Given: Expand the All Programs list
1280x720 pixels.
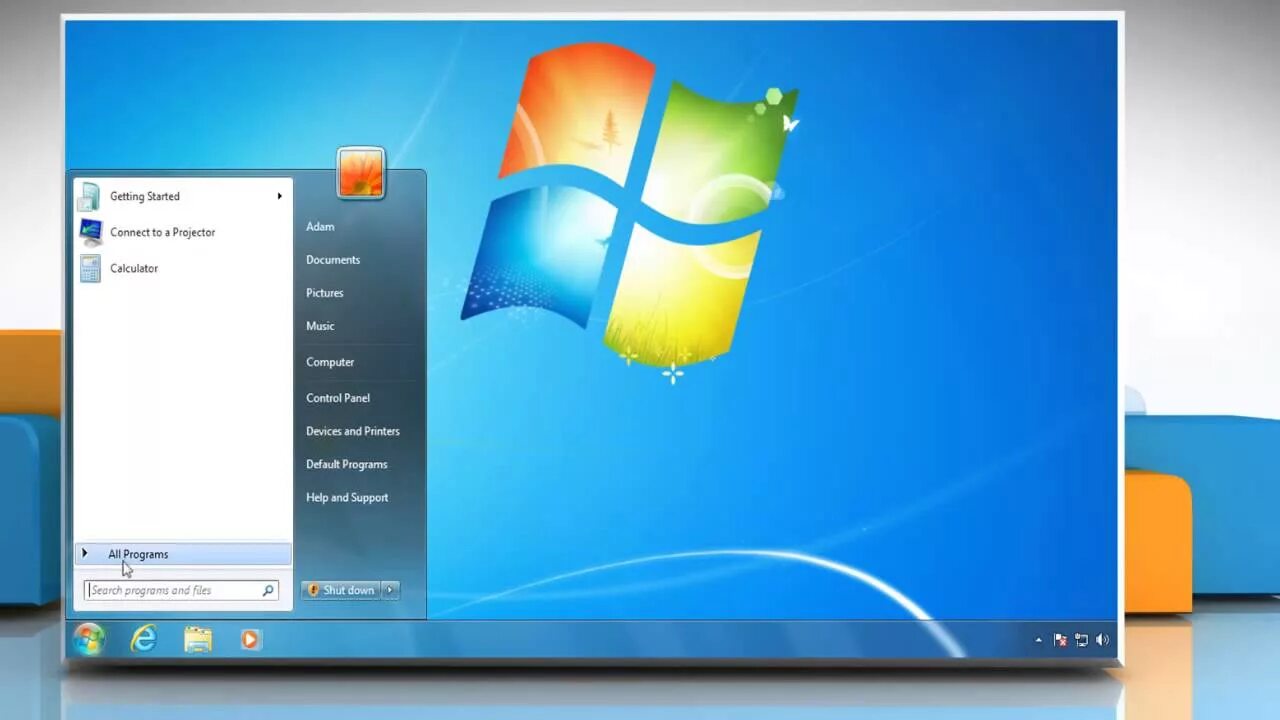Looking at the screenshot, I should point(183,554).
